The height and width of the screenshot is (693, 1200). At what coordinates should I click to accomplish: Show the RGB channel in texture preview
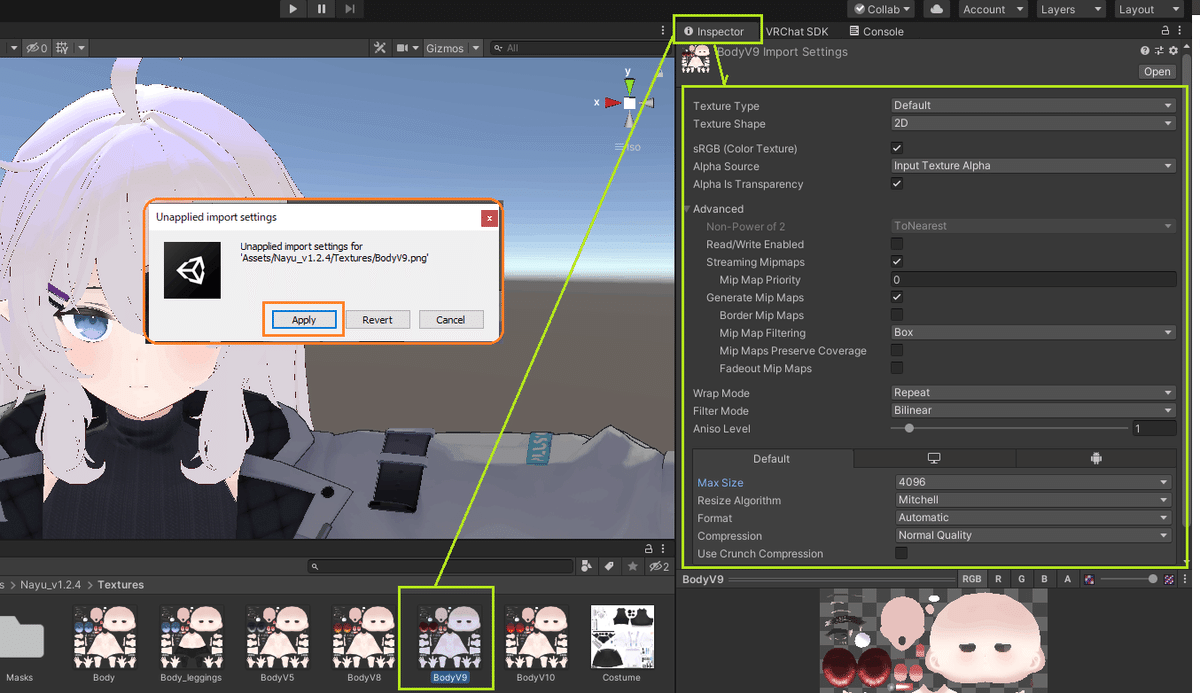pyautogui.click(x=972, y=579)
